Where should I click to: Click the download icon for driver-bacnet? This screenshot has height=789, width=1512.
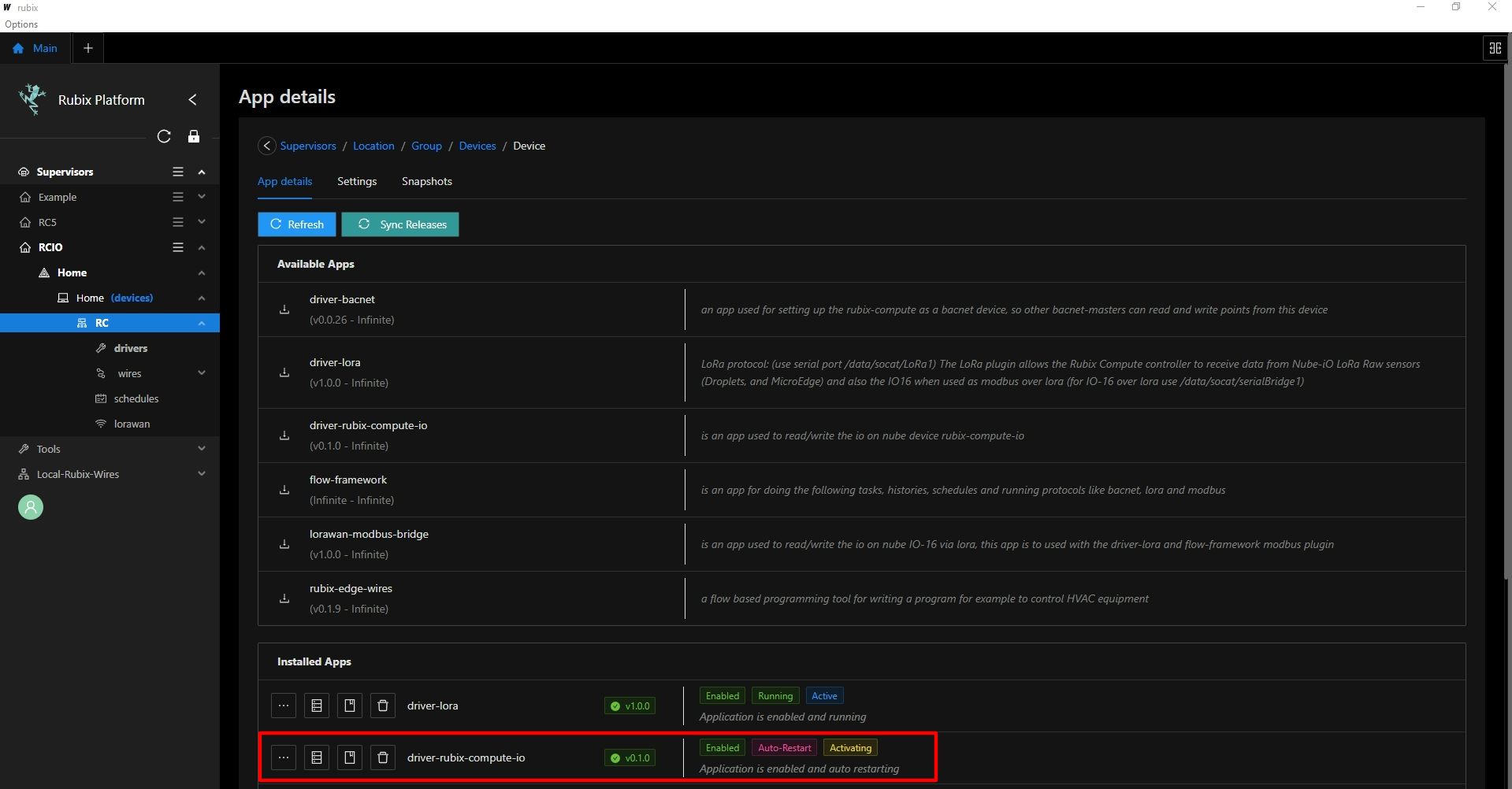pos(284,309)
